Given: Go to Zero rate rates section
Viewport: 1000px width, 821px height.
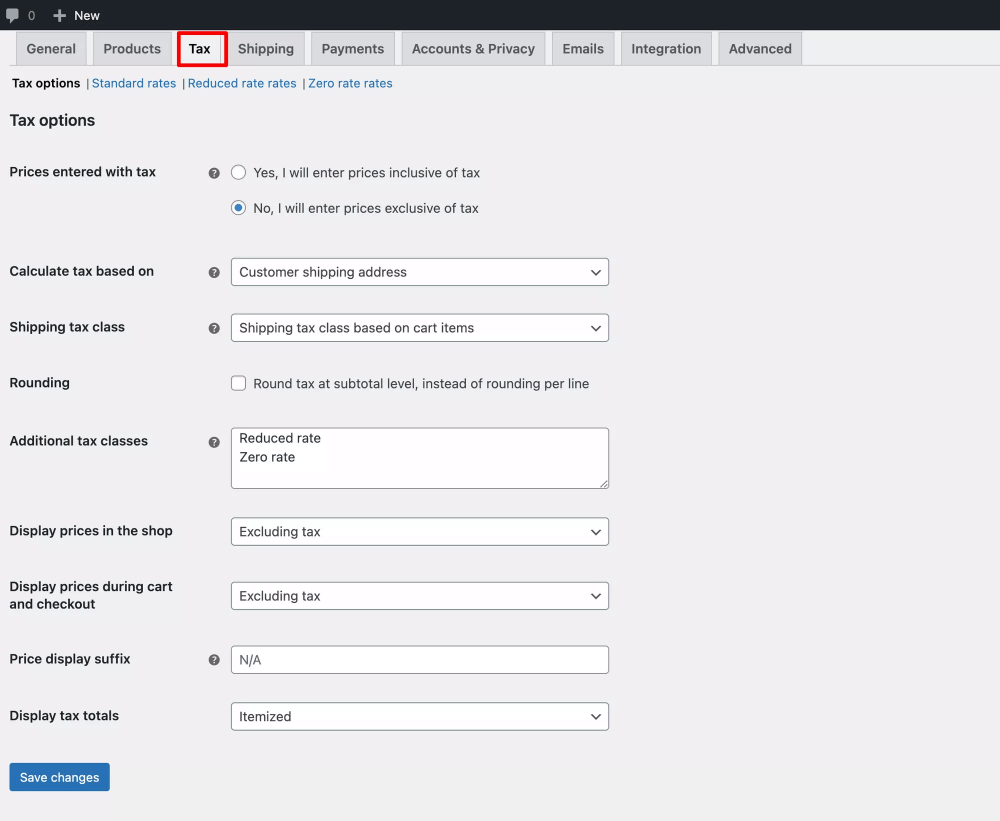Looking at the screenshot, I should click(x=350, y=83).
